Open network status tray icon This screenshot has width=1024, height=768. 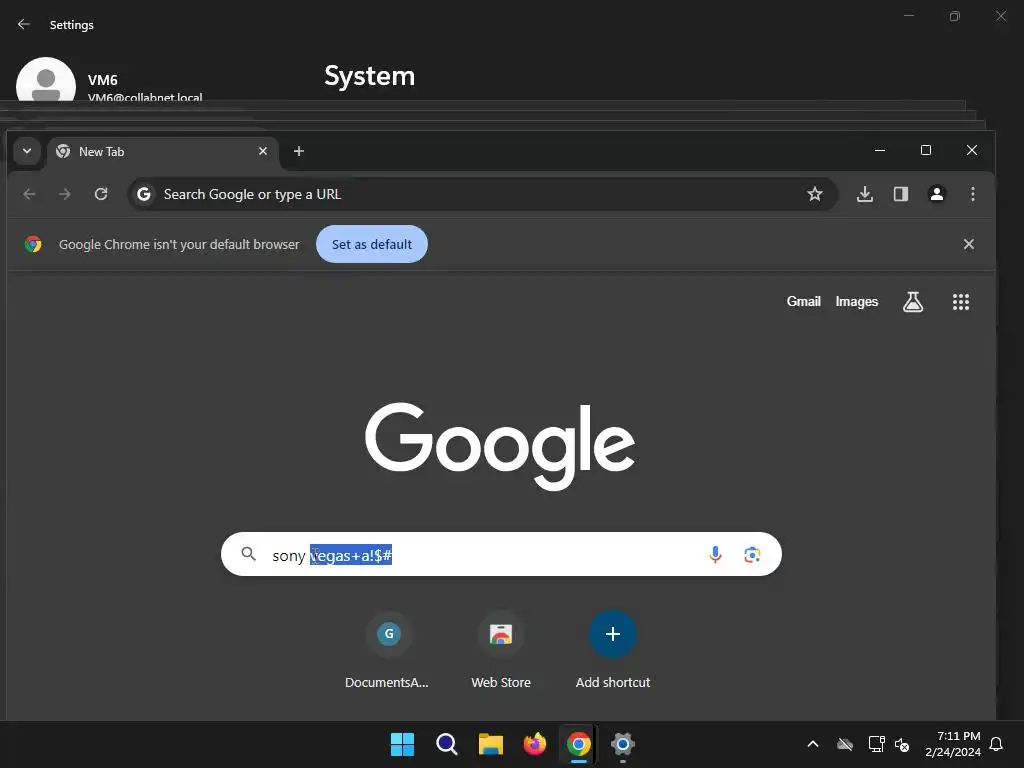click(x=876, y=744)
